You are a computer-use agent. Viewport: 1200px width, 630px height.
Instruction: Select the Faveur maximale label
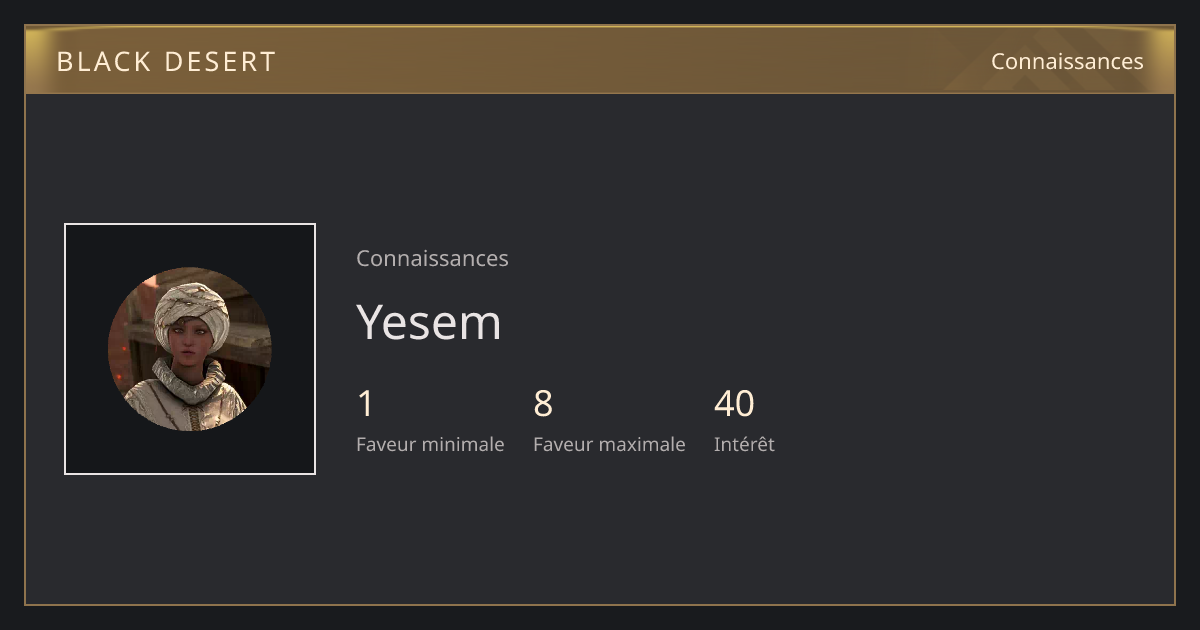pos(609,444)
